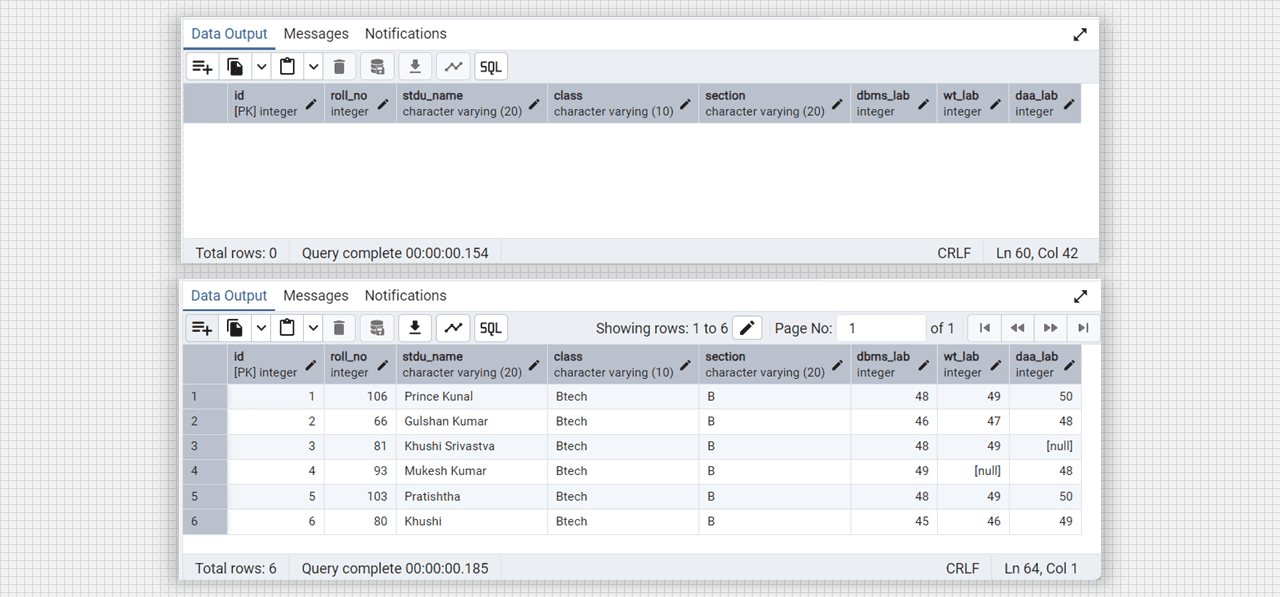The image size is (1280, 597).
Task: Click [null] cell in daa_lab column
Action: pyautogui.click(x=1045, y=446)
